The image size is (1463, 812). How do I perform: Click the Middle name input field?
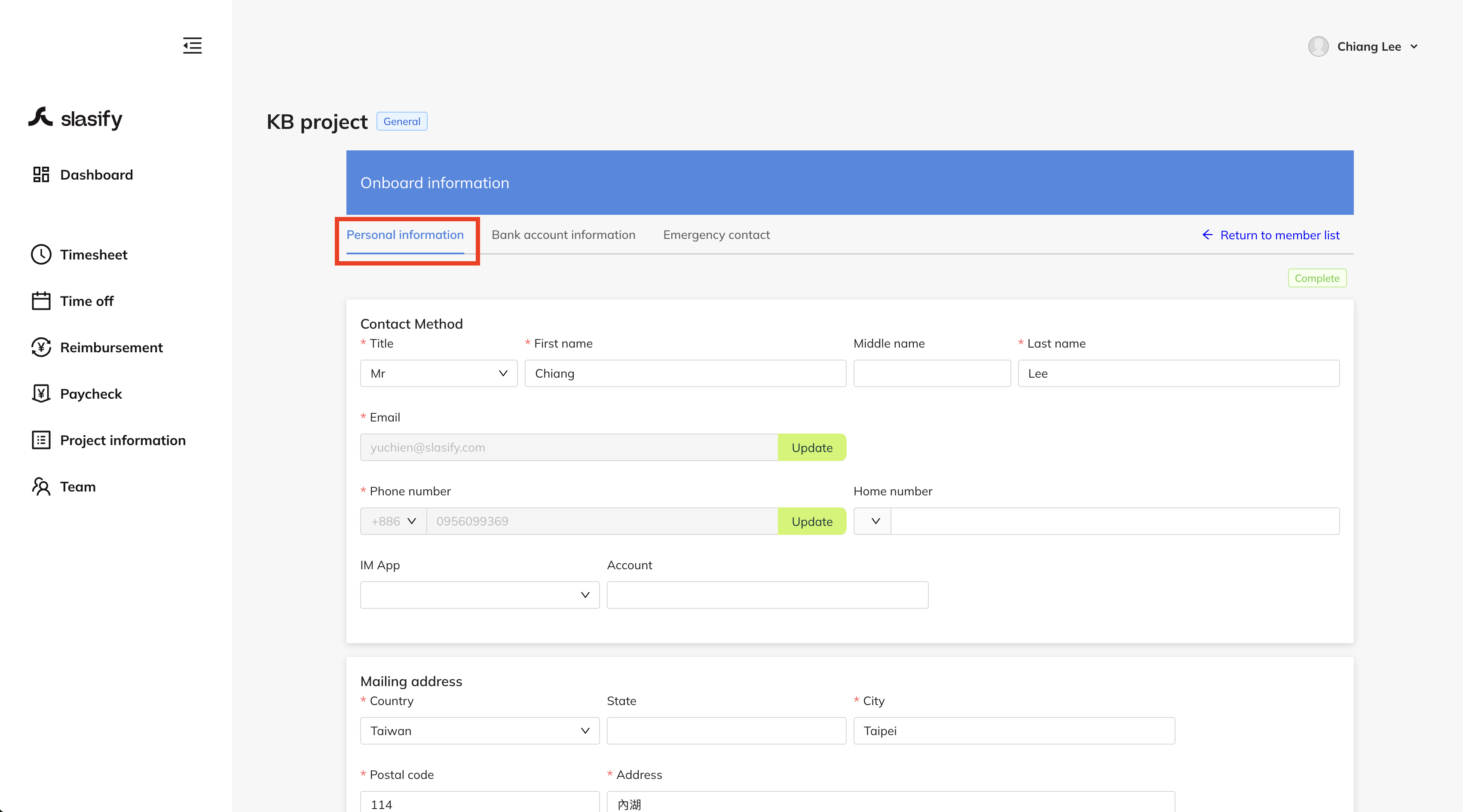click(931, 373)
